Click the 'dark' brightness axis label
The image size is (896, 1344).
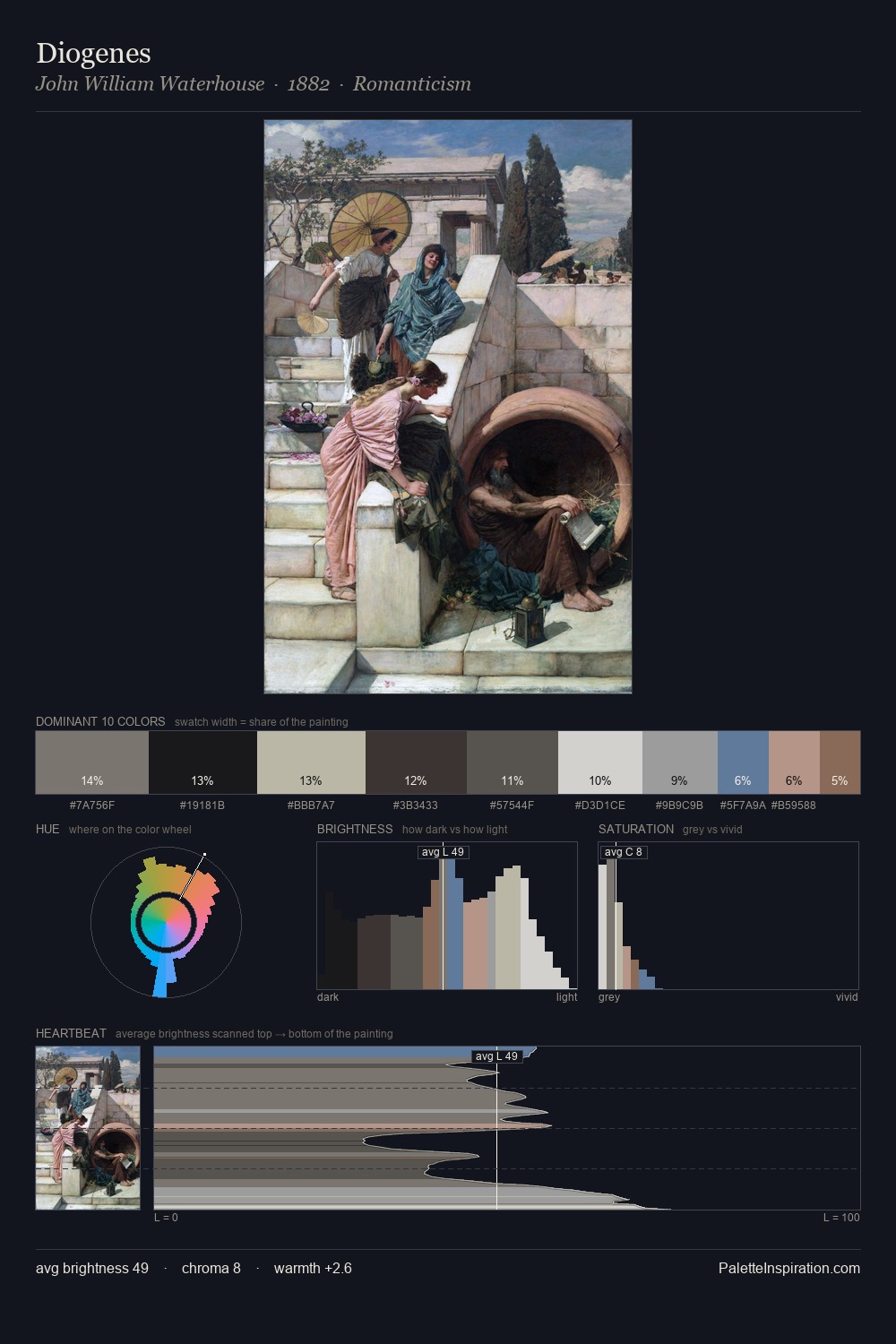pos(328,997)
